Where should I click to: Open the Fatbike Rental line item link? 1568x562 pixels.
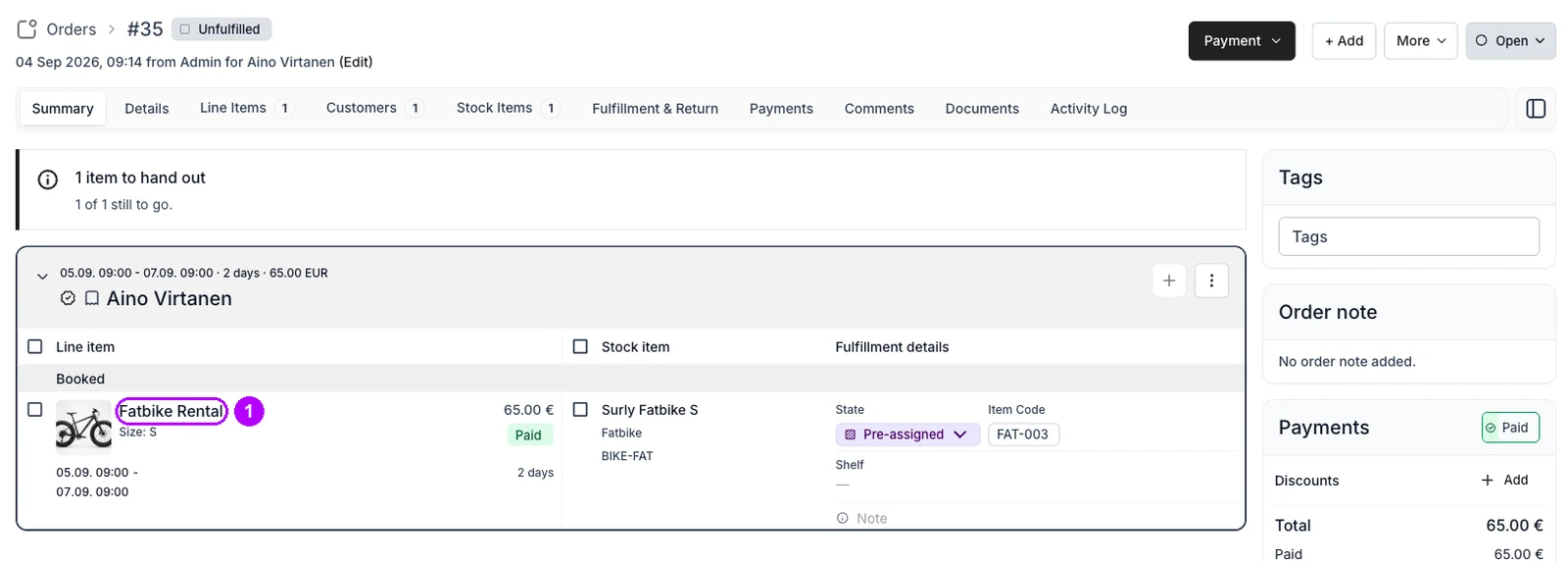point(171,411)
